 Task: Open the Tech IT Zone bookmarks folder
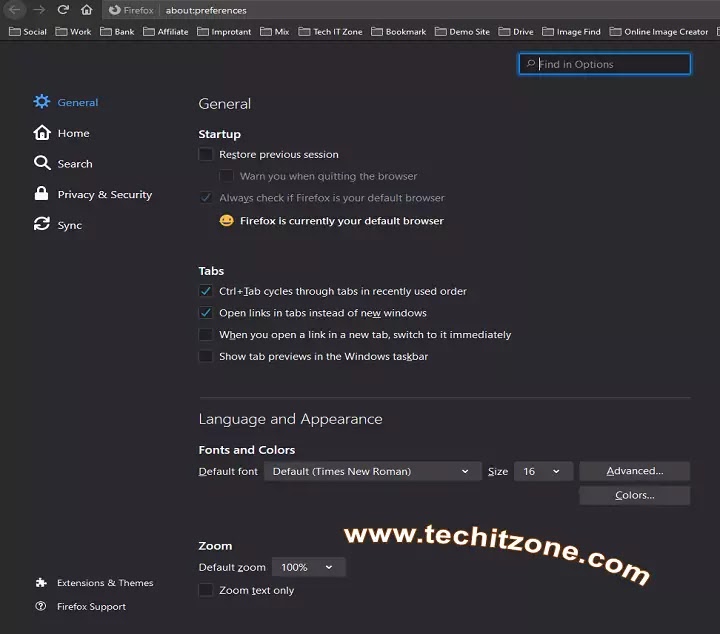330,32
